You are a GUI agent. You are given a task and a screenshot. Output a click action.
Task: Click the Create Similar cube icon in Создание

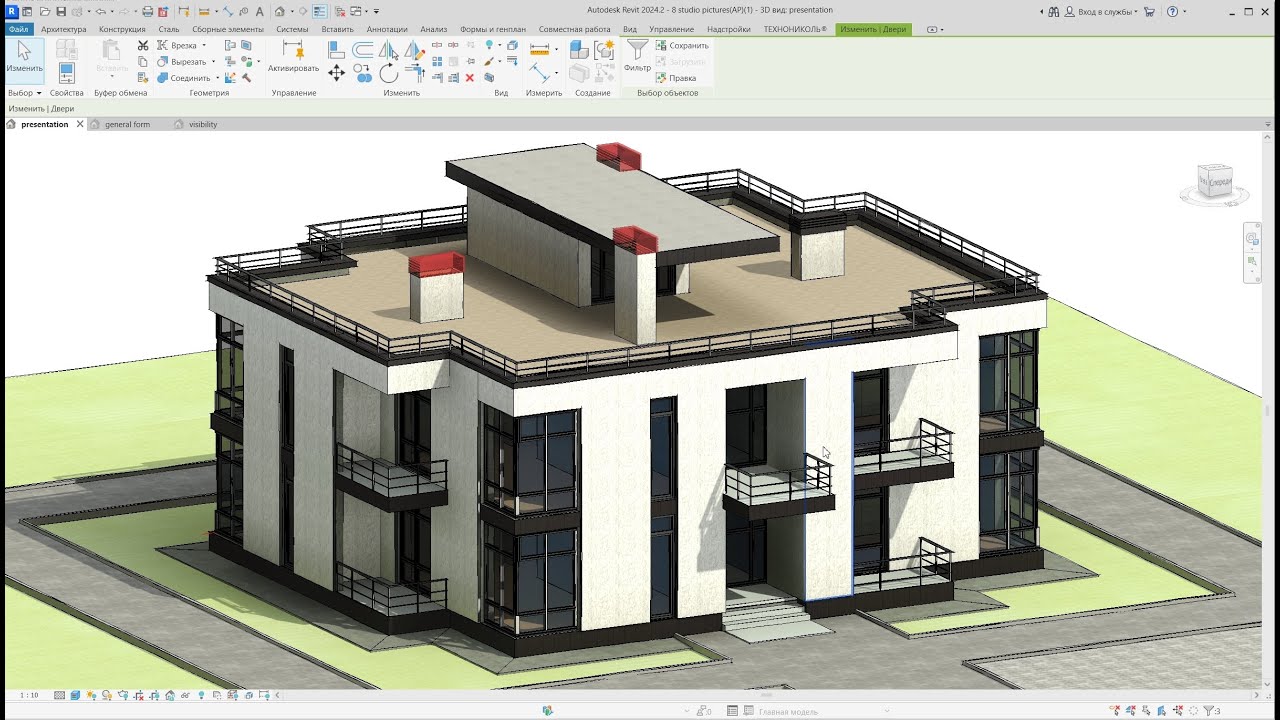click(579, 49)
